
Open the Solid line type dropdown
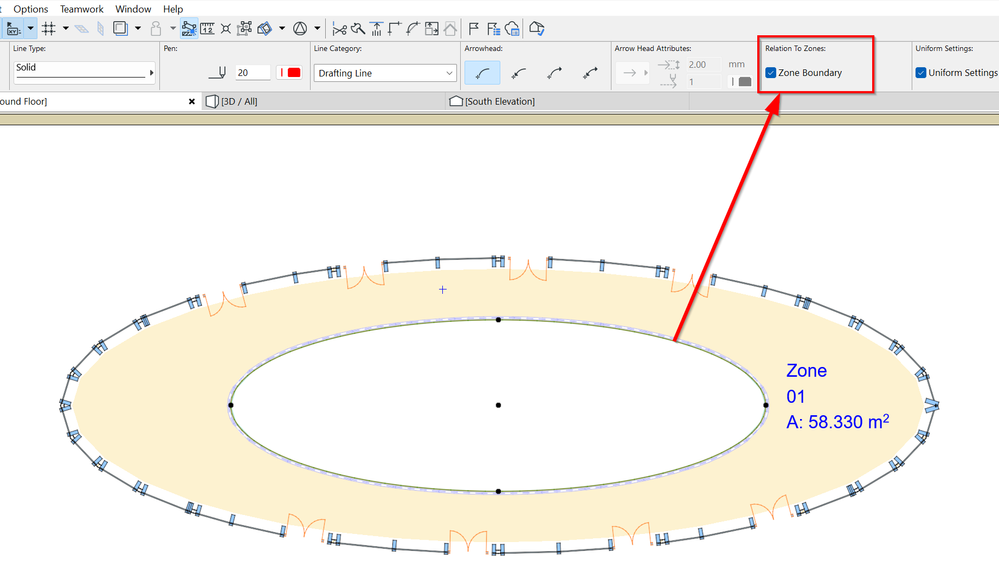(84, 71)
